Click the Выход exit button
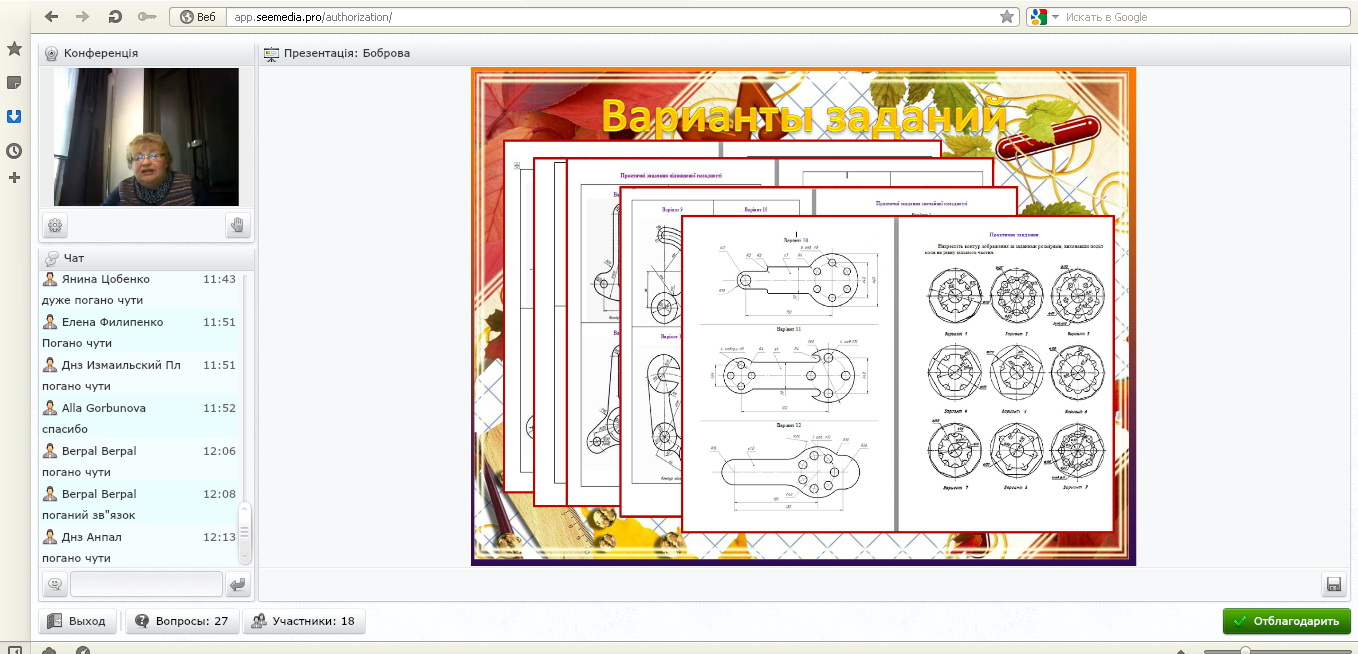The height and width of the screenshot is (654, 1358). (78, 621)
